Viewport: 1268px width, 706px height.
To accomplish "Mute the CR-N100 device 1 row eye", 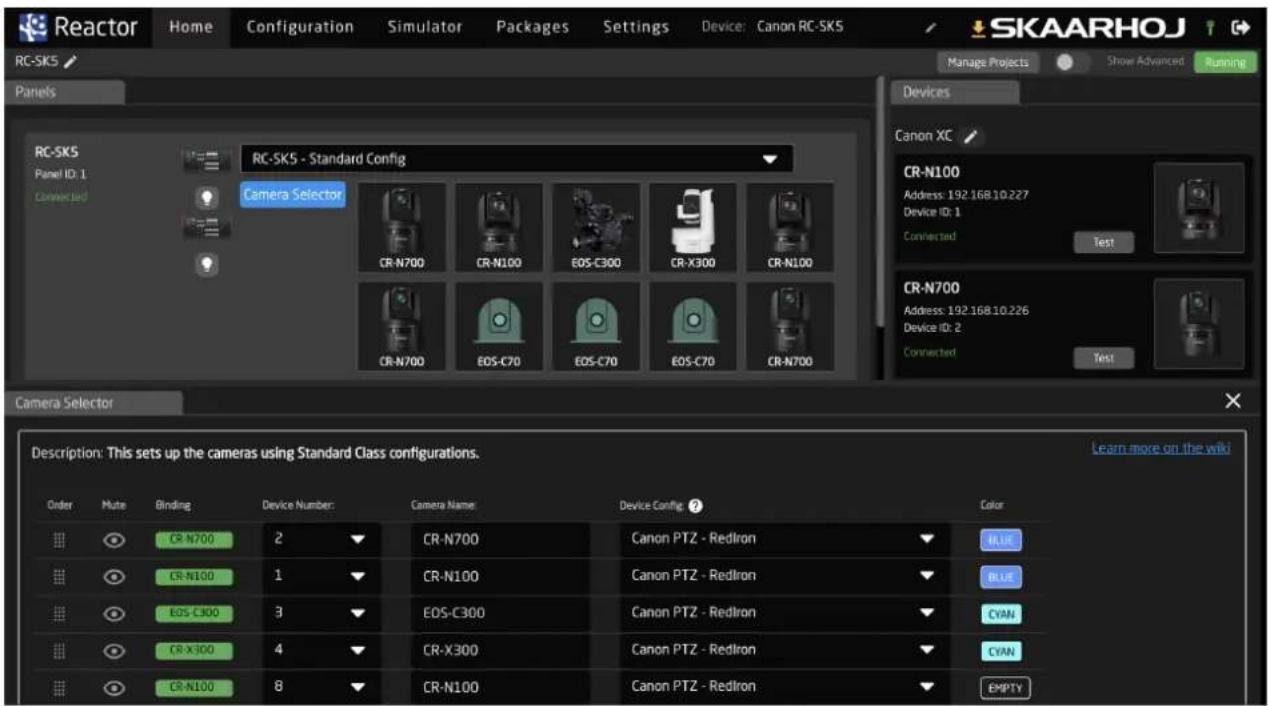I will click(114, 577).
